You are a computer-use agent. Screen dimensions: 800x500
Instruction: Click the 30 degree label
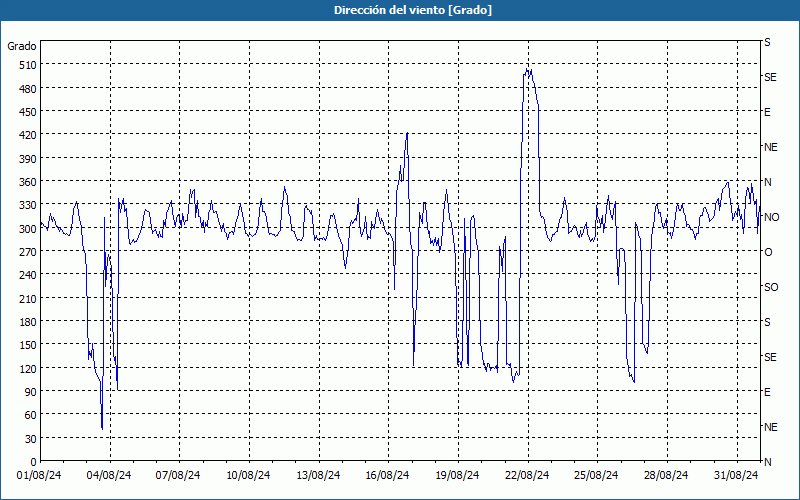(31, 439)
